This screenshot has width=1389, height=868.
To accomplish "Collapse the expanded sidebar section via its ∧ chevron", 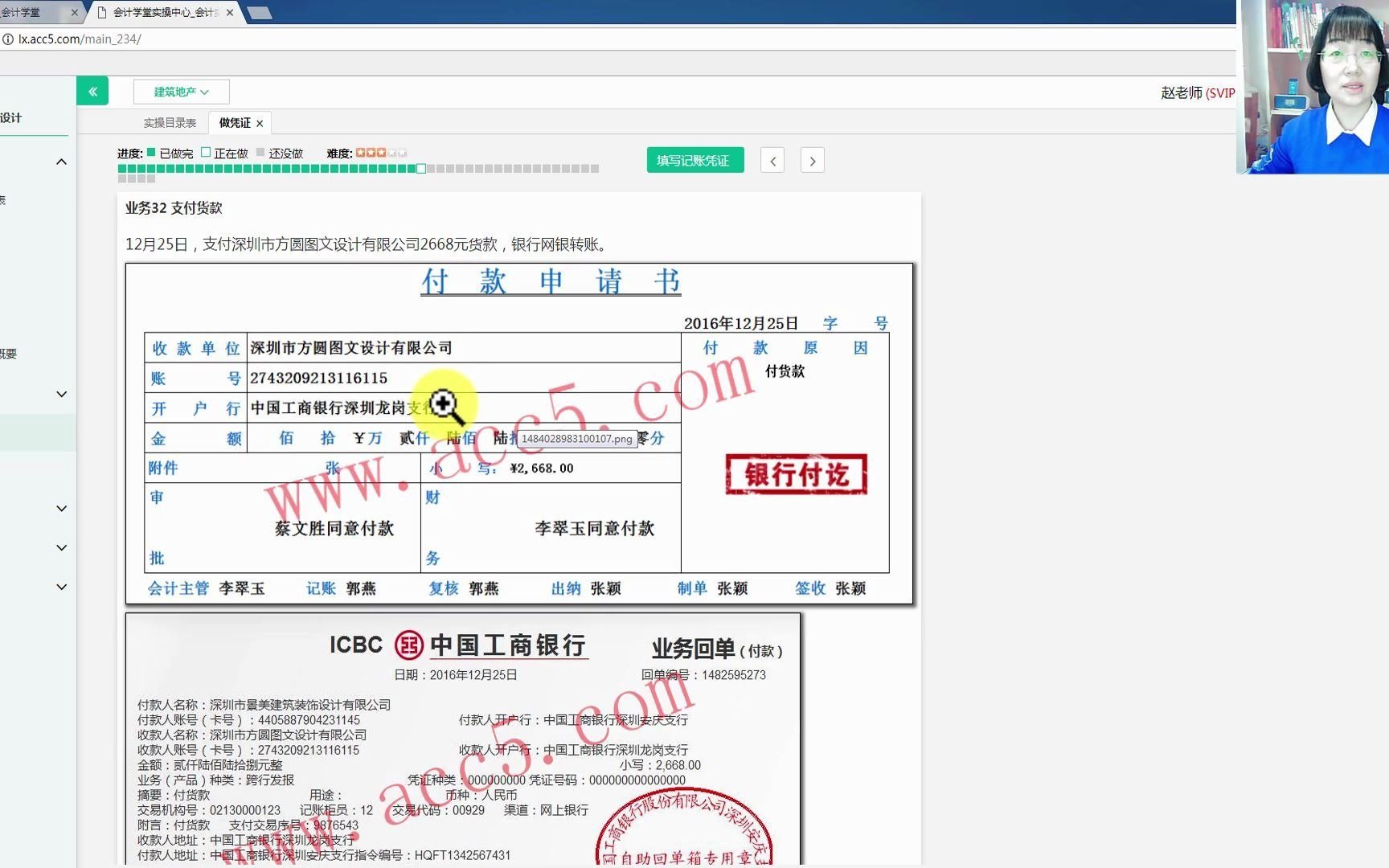I will coord(61,161).
